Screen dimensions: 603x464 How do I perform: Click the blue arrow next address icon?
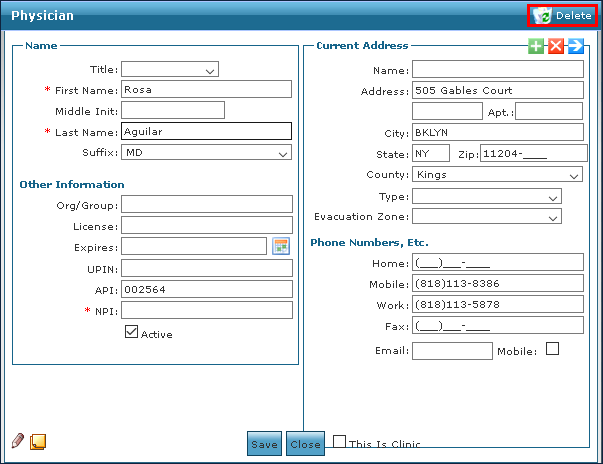pyautogui.click(x=575, y=46)
